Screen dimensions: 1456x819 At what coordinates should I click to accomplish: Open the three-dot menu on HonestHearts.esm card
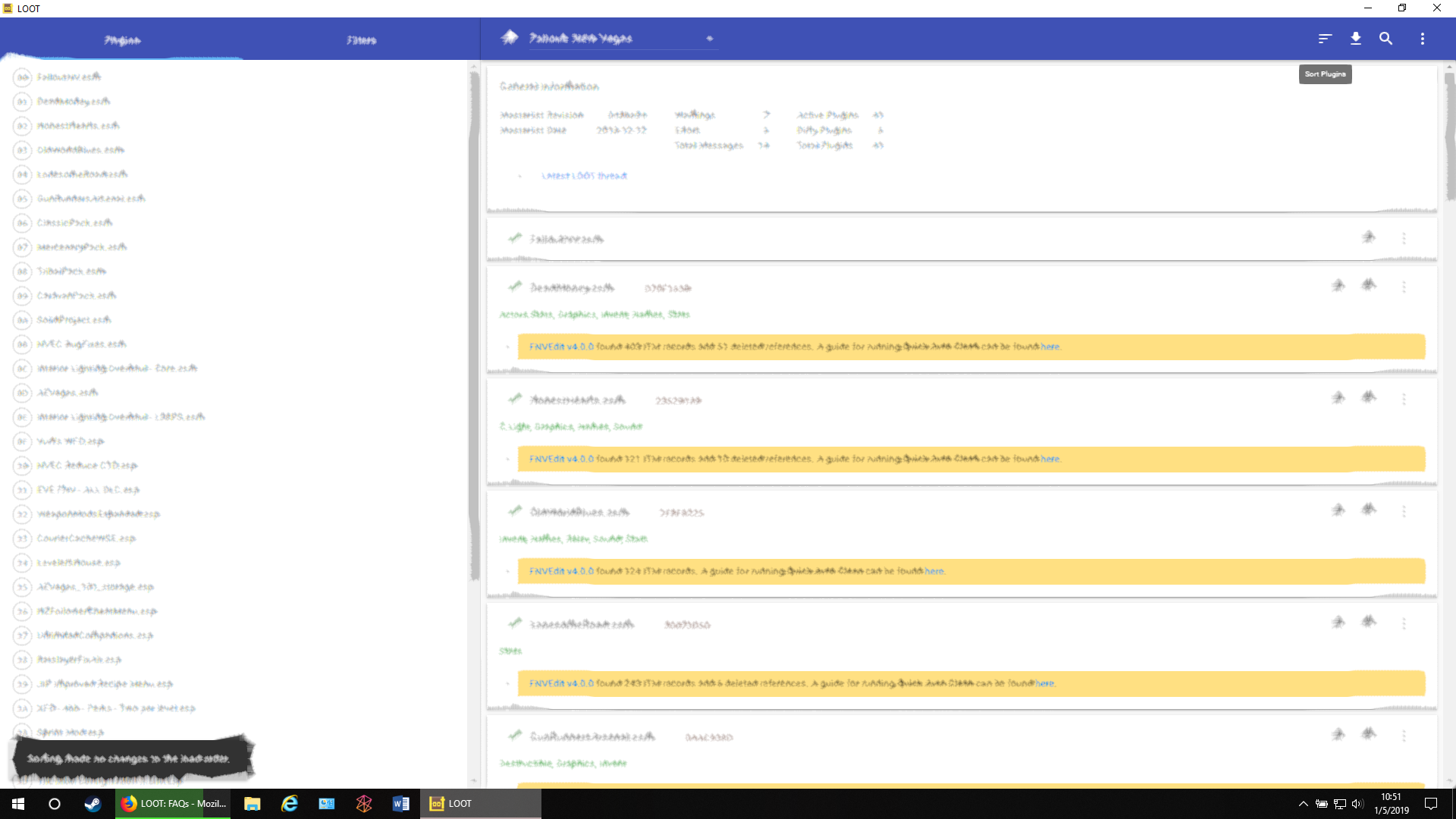[x=1404, y=399]
